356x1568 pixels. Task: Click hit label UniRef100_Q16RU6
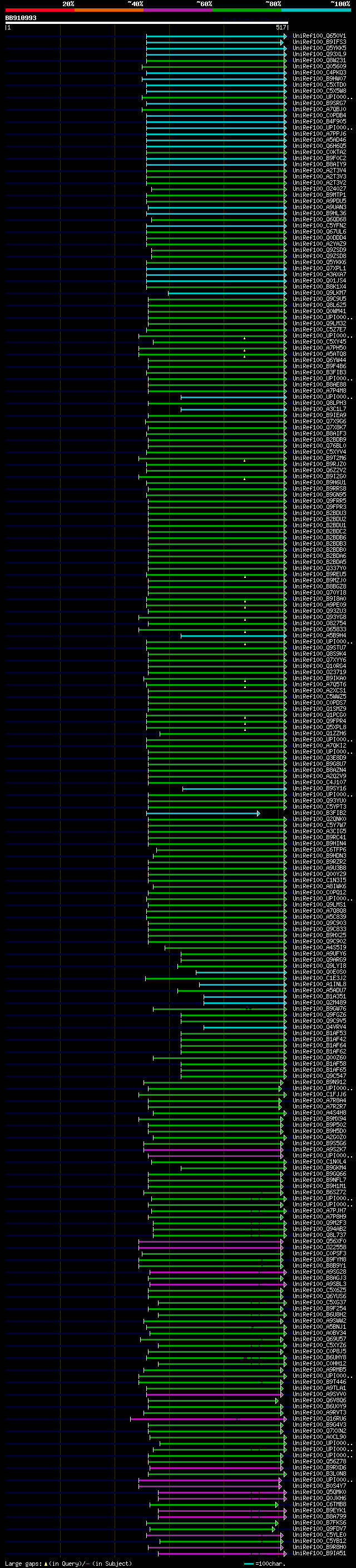coord(319,1419)
